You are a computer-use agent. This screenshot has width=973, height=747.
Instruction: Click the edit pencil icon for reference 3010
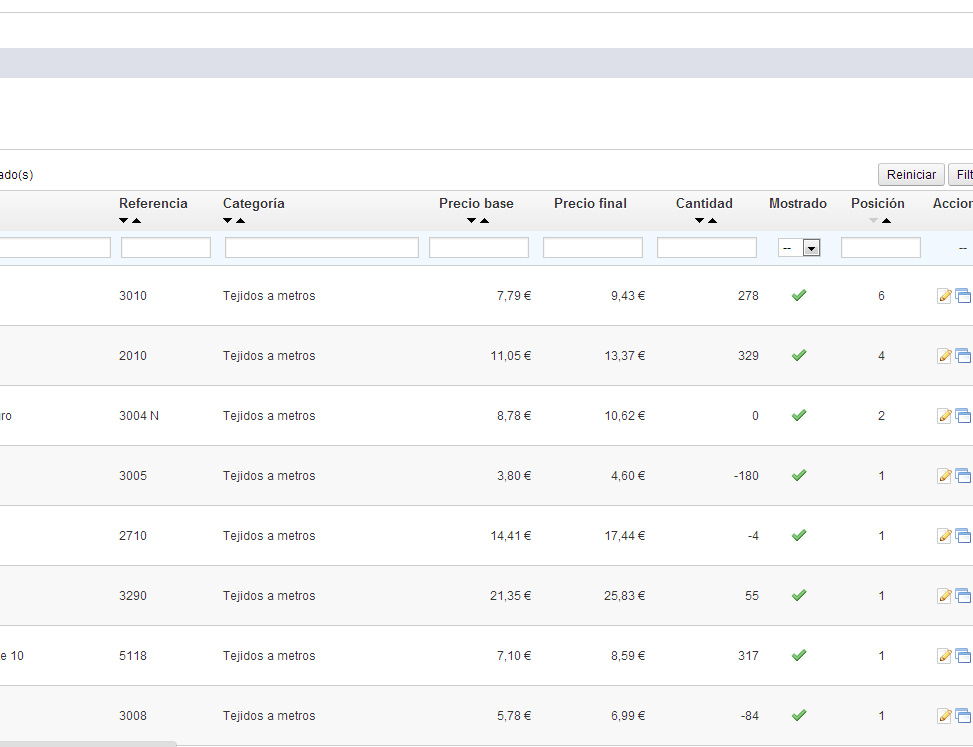pyautogui.click(x=944, y=296)
